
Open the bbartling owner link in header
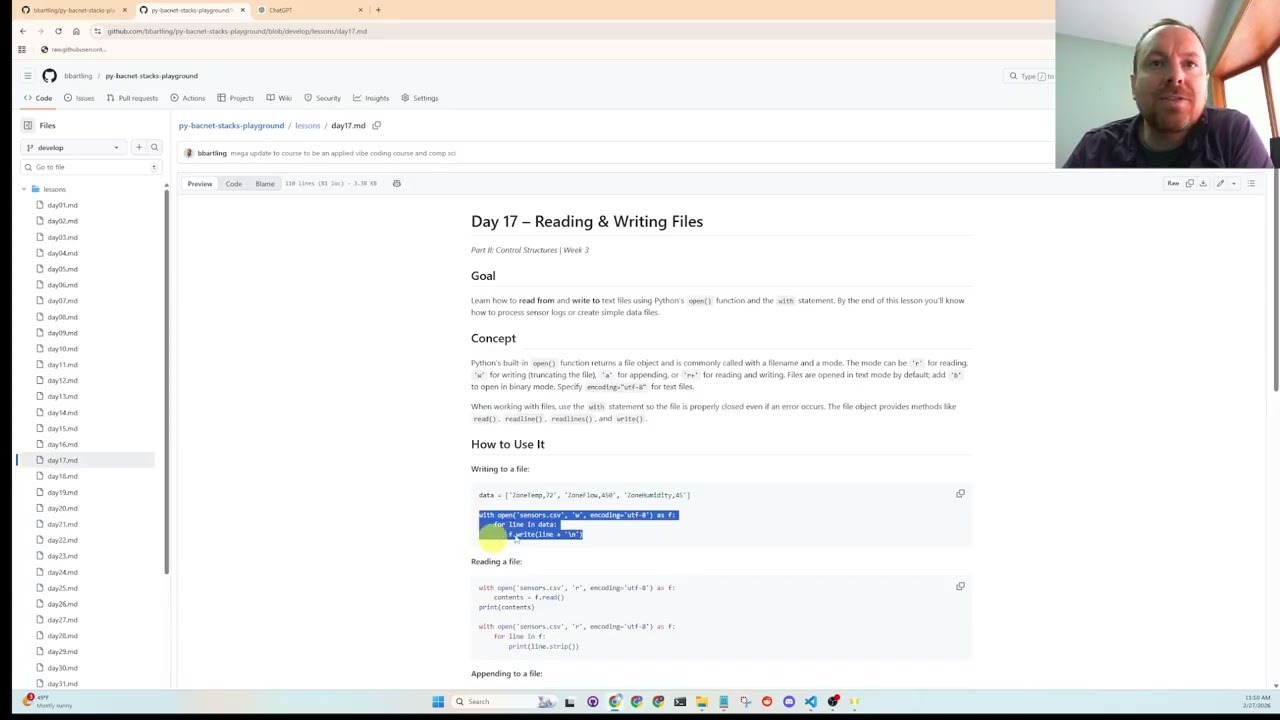click(78, 76)
